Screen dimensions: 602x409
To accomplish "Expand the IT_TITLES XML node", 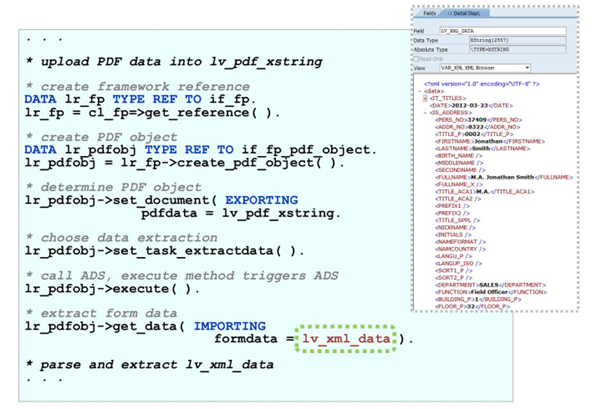I will coord(425,98).
